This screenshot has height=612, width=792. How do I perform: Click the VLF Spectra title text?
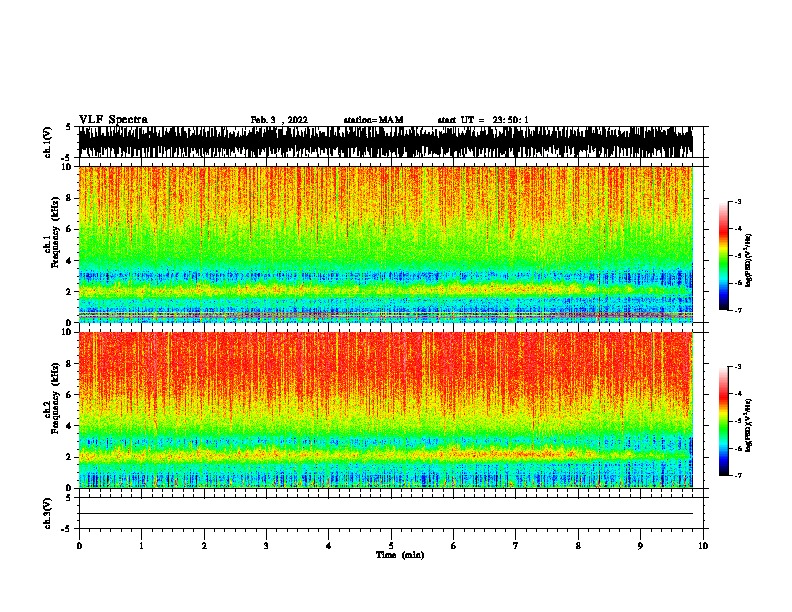coord(113,120)
